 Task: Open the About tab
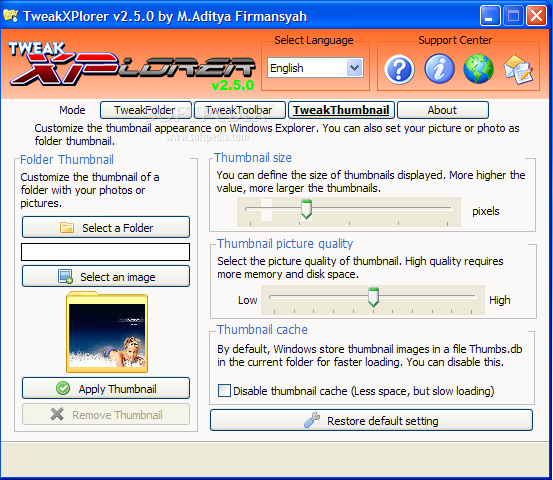[x=443, y=110]
